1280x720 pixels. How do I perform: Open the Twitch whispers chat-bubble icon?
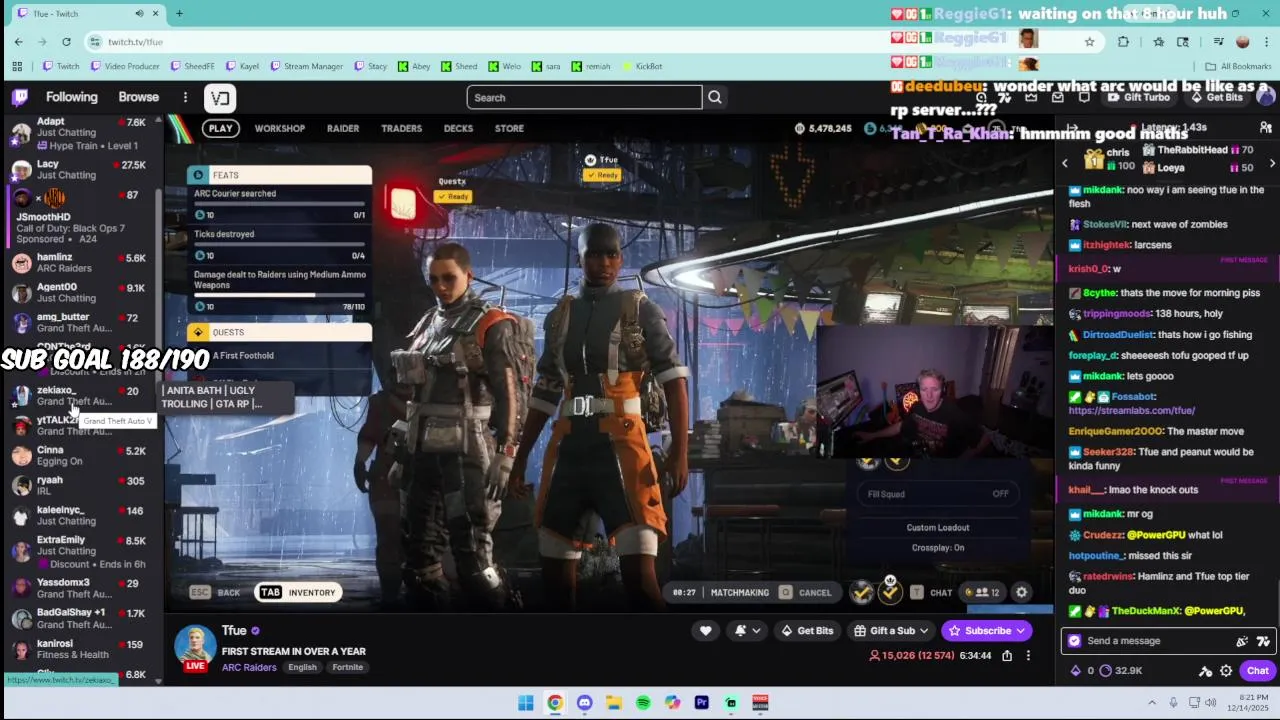[1084, 97]
